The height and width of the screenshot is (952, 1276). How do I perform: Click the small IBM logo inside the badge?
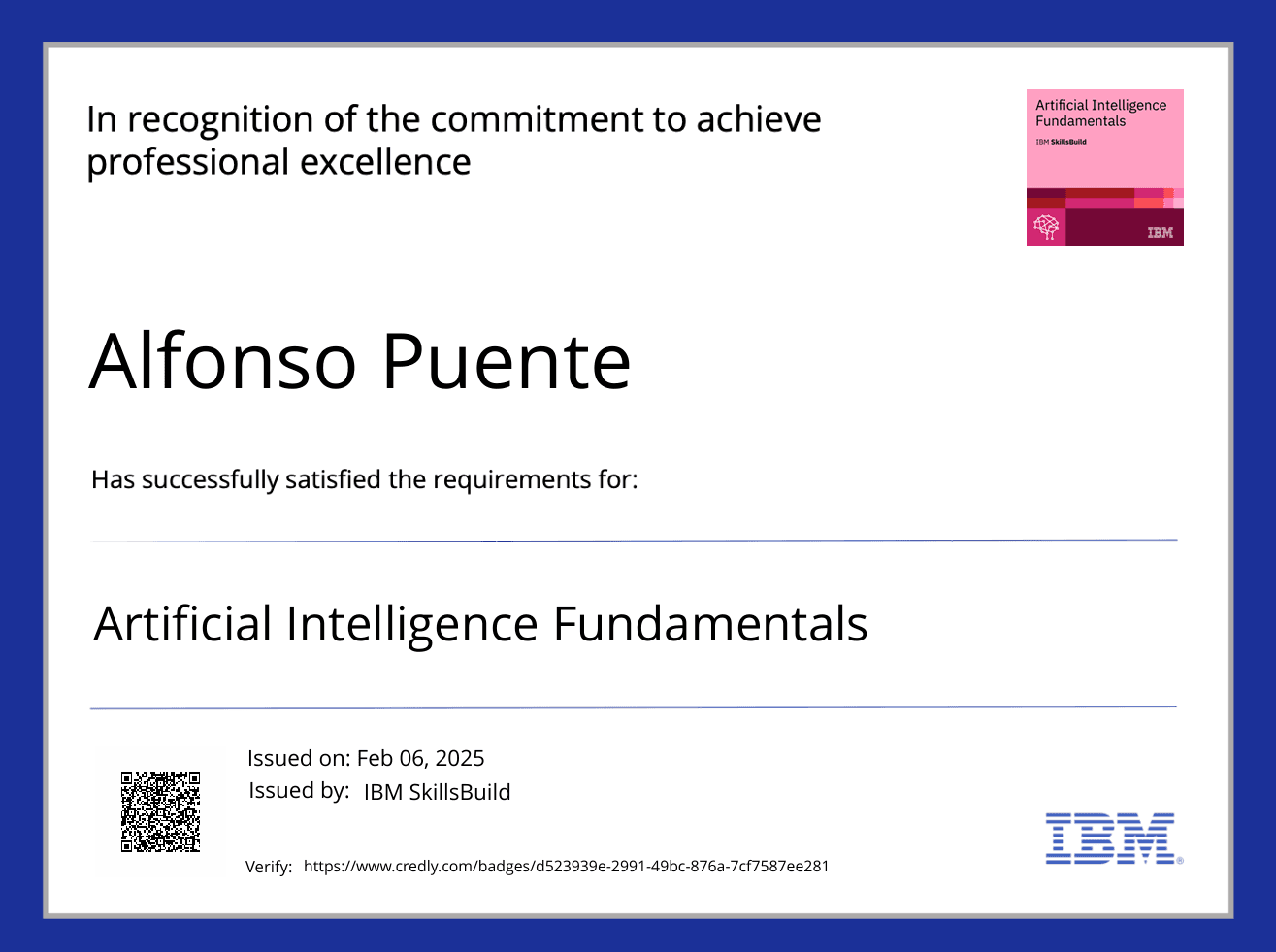1161,233
